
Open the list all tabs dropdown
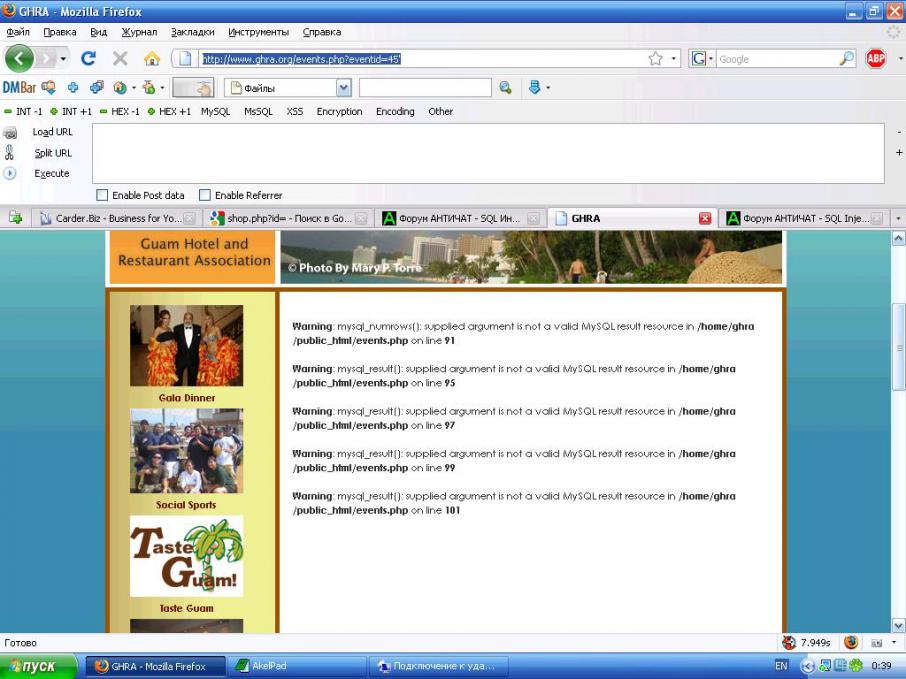tap(897, 218)
